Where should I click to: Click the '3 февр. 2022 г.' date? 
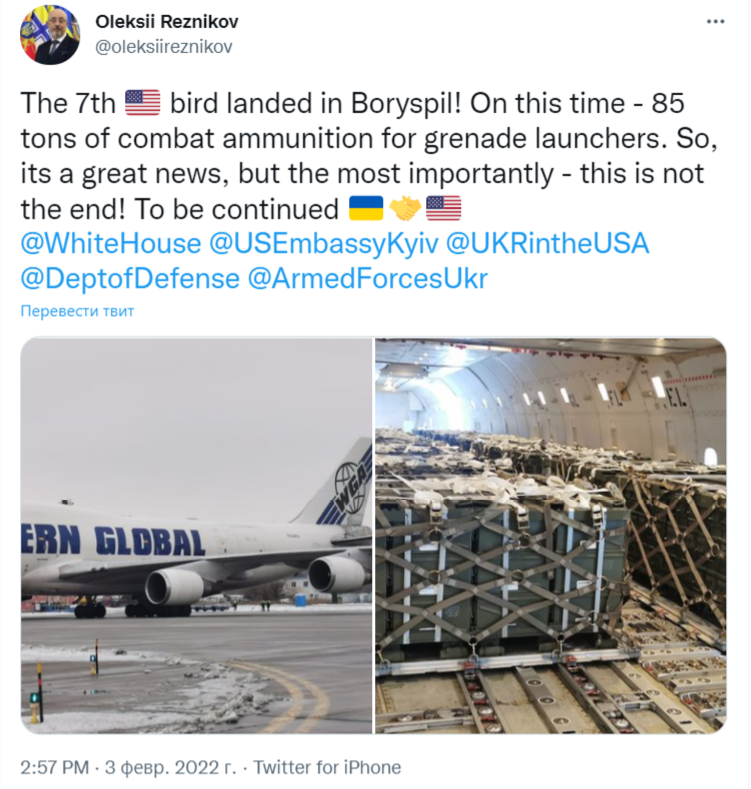tap(170, 767)
